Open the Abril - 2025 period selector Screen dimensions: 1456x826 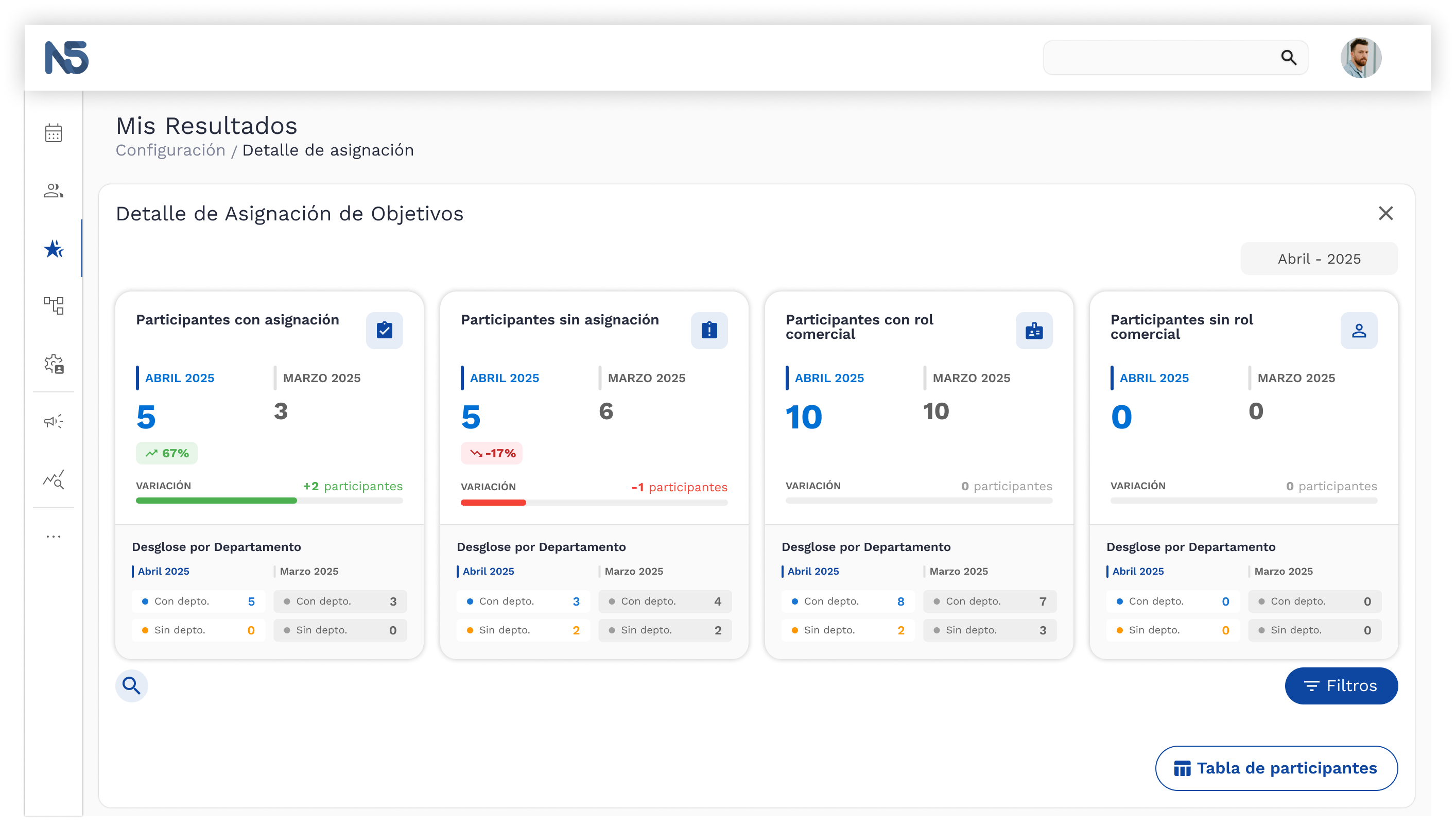(1319, 259)
